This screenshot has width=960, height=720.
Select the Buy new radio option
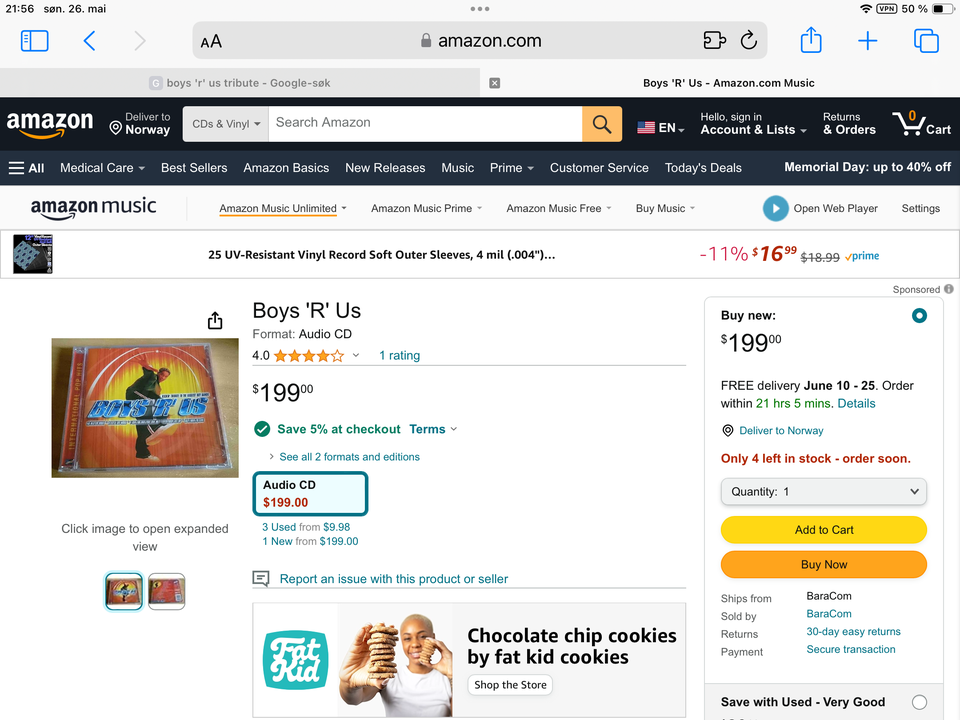(919, 316)
